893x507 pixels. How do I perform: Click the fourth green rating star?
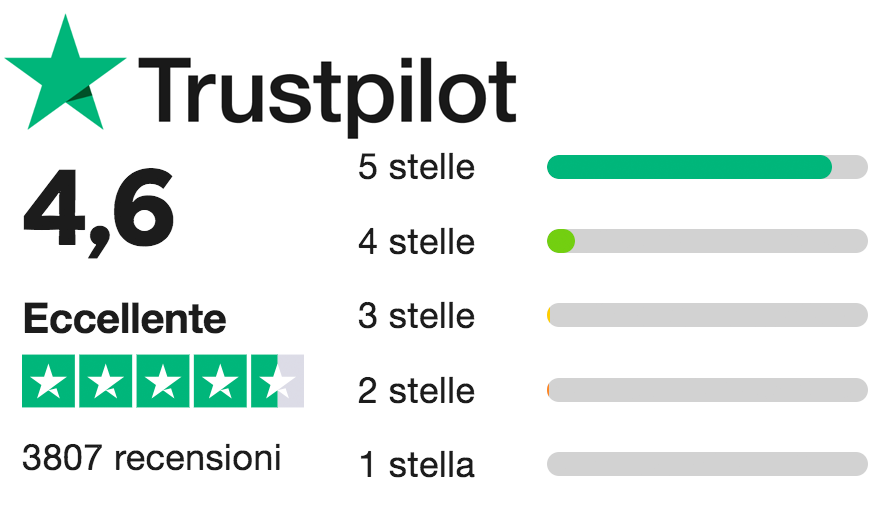pyautogui.click(x=220, y=381)
